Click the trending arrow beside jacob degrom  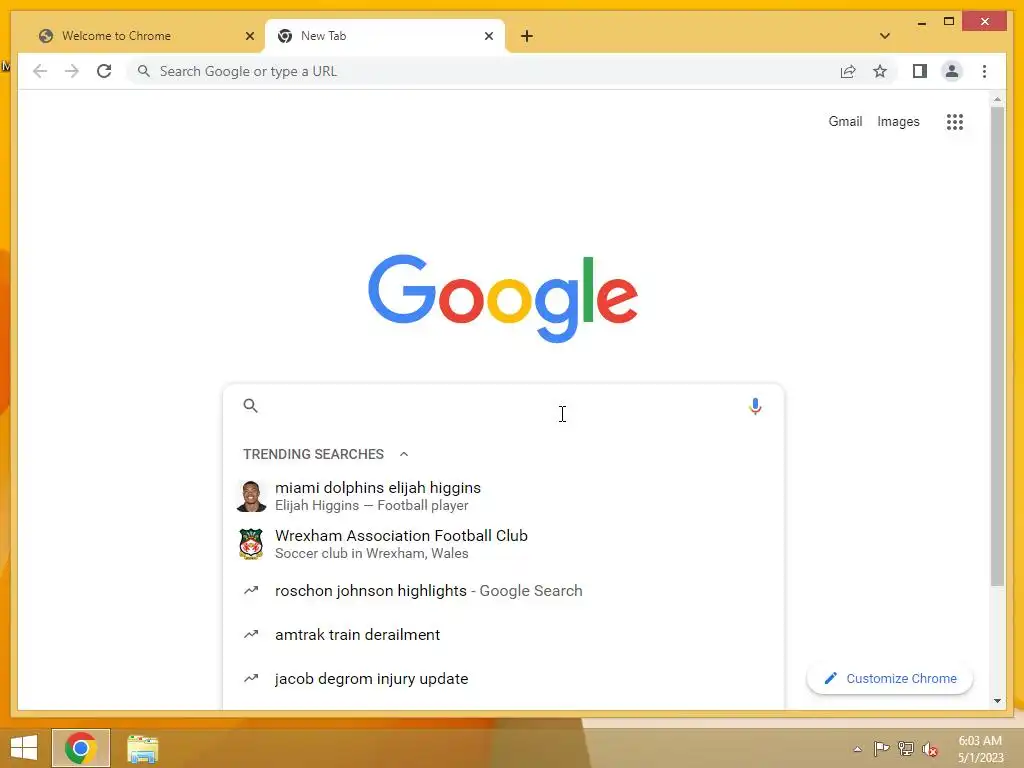[251, 679]
